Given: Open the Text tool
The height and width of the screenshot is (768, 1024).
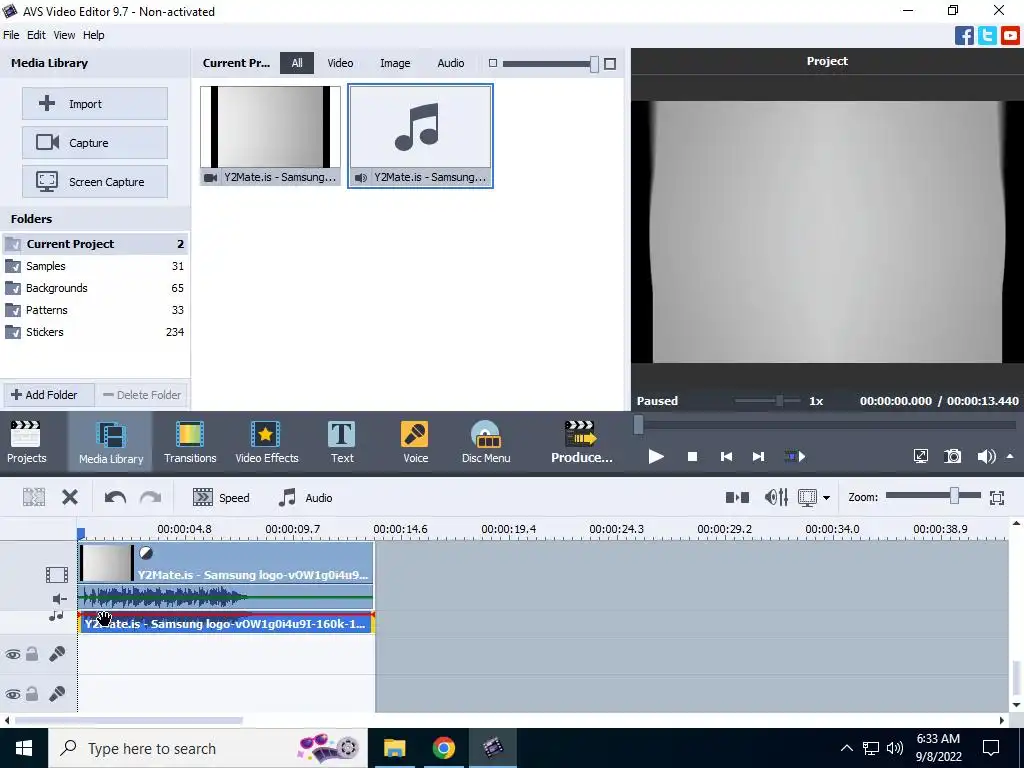Looking at the screenshot, I should point(342,441).
